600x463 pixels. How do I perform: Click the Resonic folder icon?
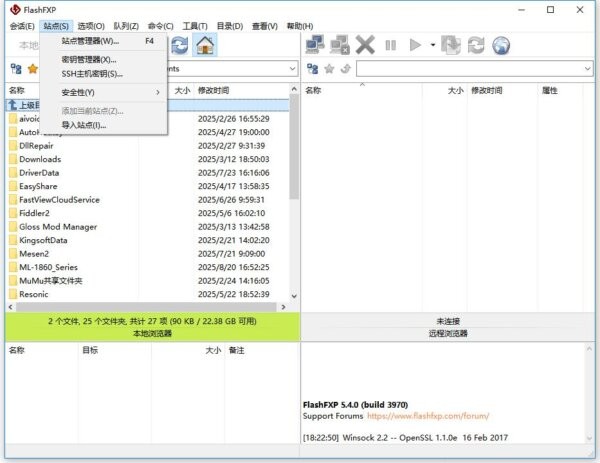[x=13, y=294]
